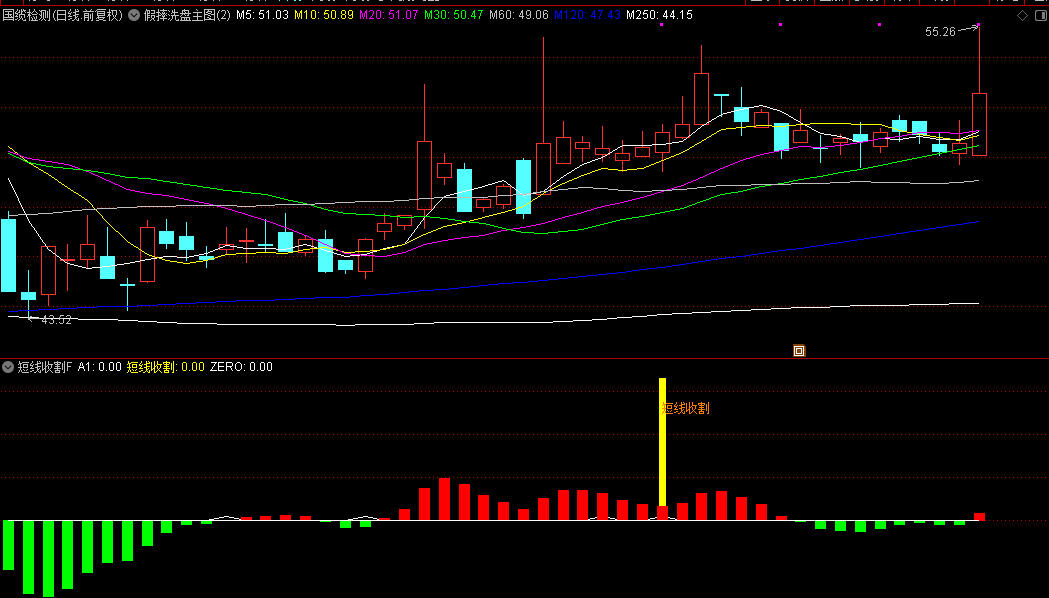Click the yellow M10: 50.89 label
This screenshot has height=598, width=1049.
coord(324,15)
